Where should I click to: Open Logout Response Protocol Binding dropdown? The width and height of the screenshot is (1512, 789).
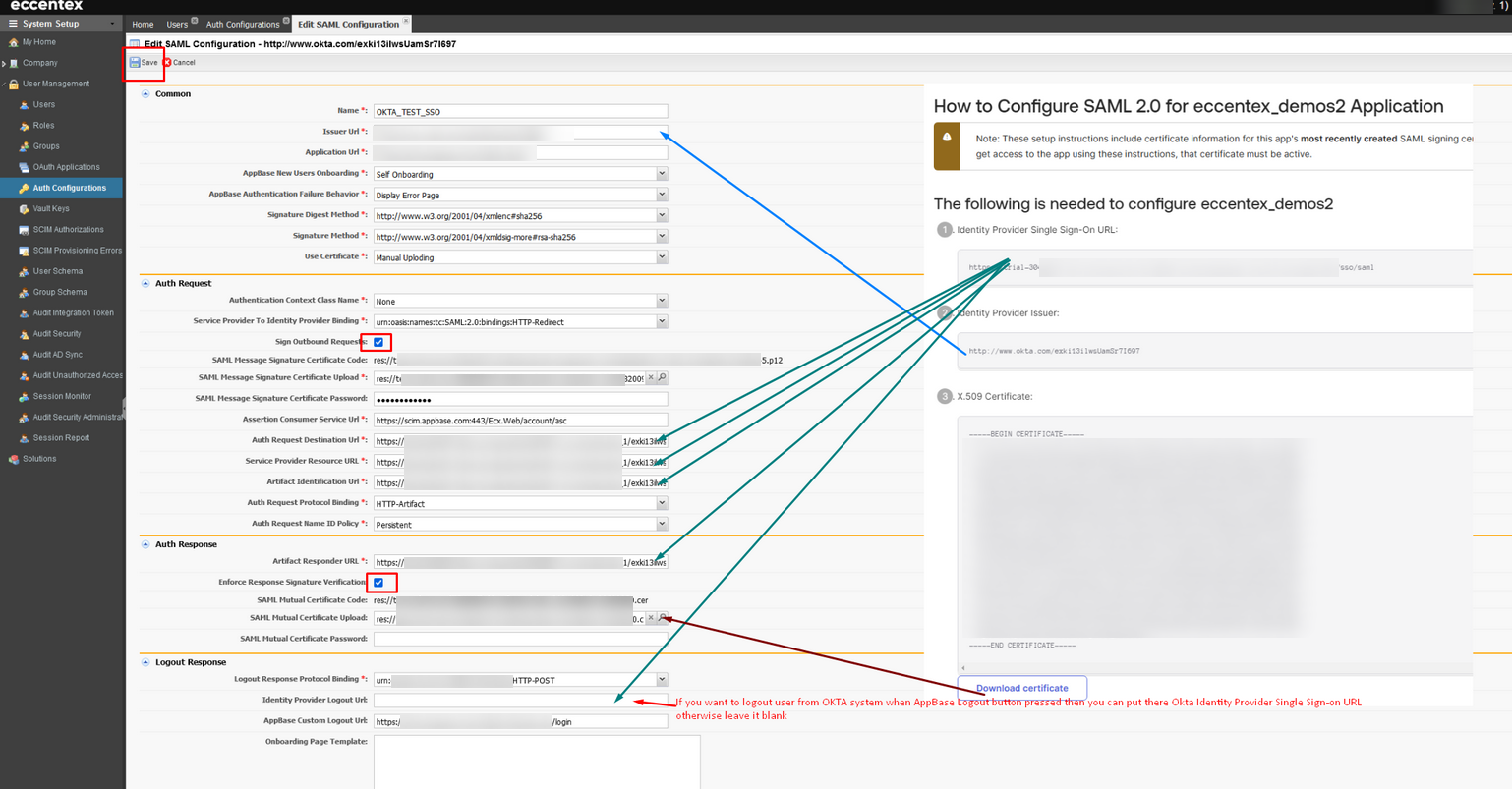point(662,679)
